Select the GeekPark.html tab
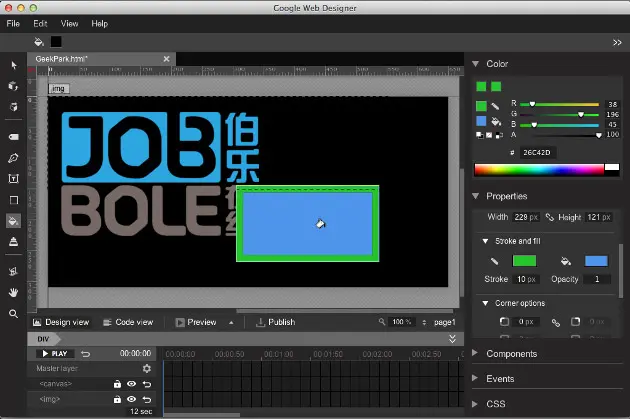This screenshot has height=419, width=630. (101, 59)
